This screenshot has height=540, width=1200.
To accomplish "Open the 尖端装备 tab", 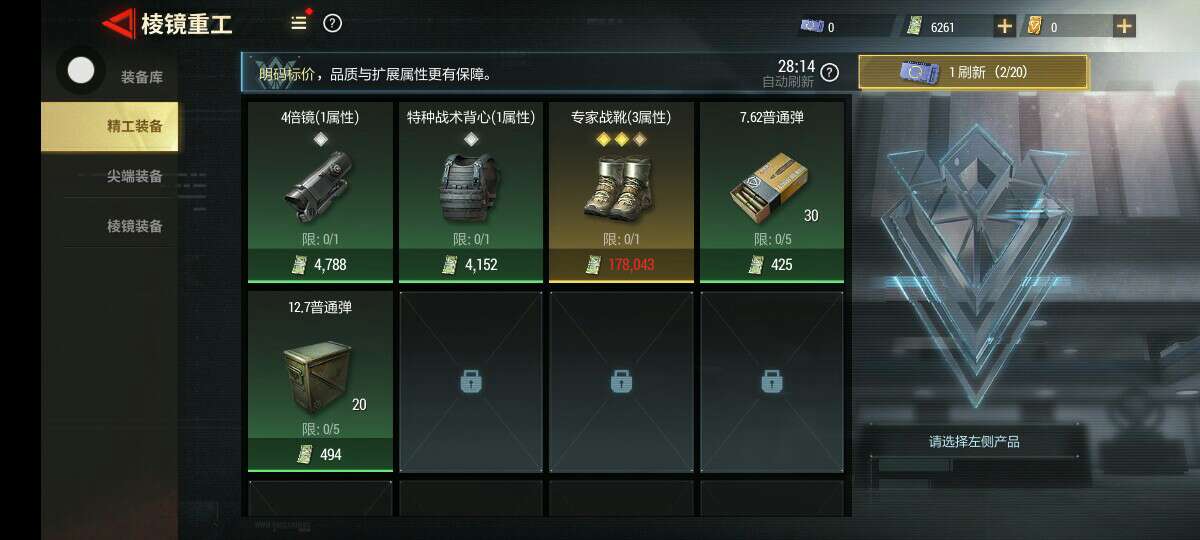I will click(134, 176).
